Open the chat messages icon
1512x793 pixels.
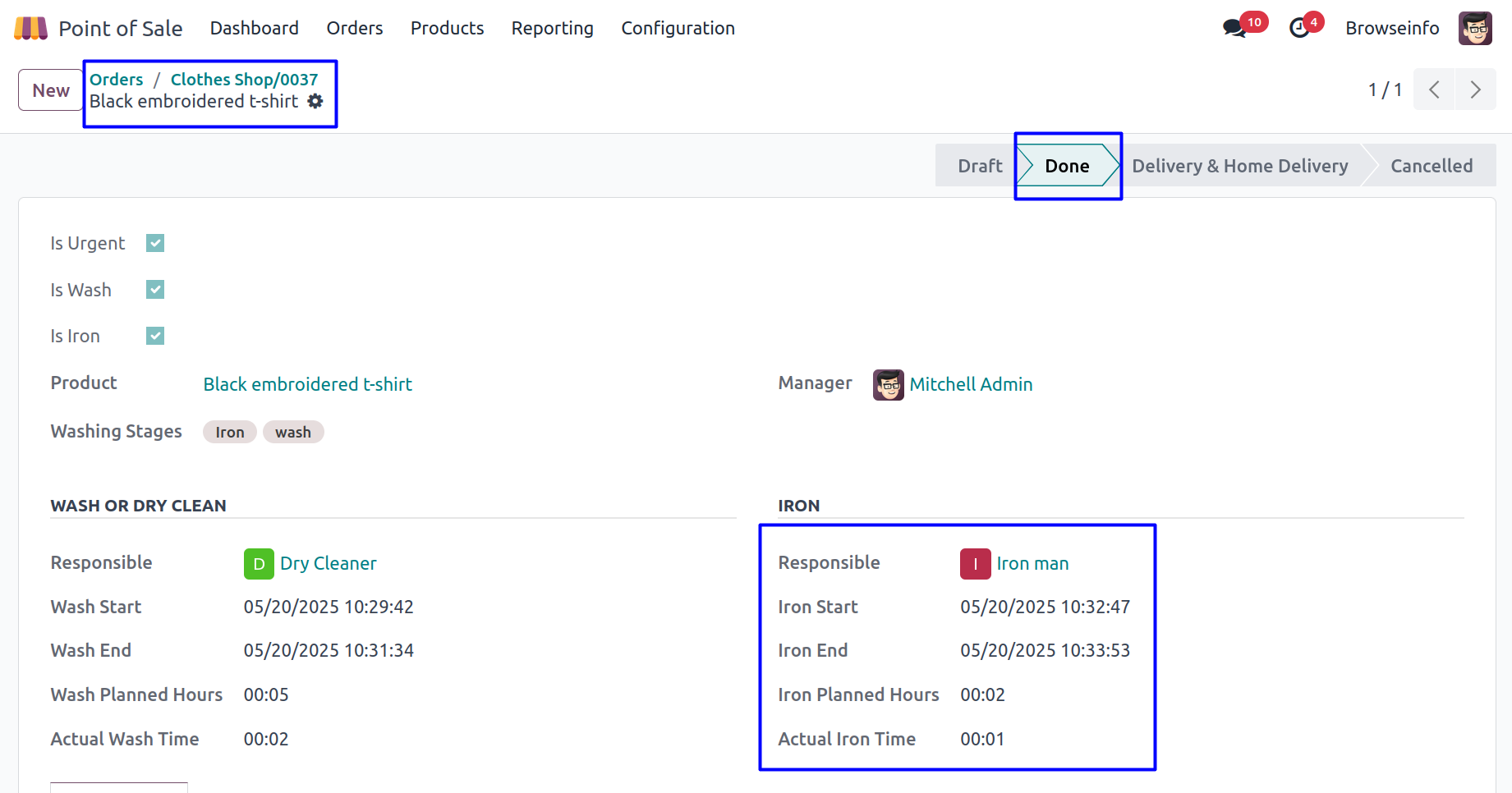click(1234, 29)
